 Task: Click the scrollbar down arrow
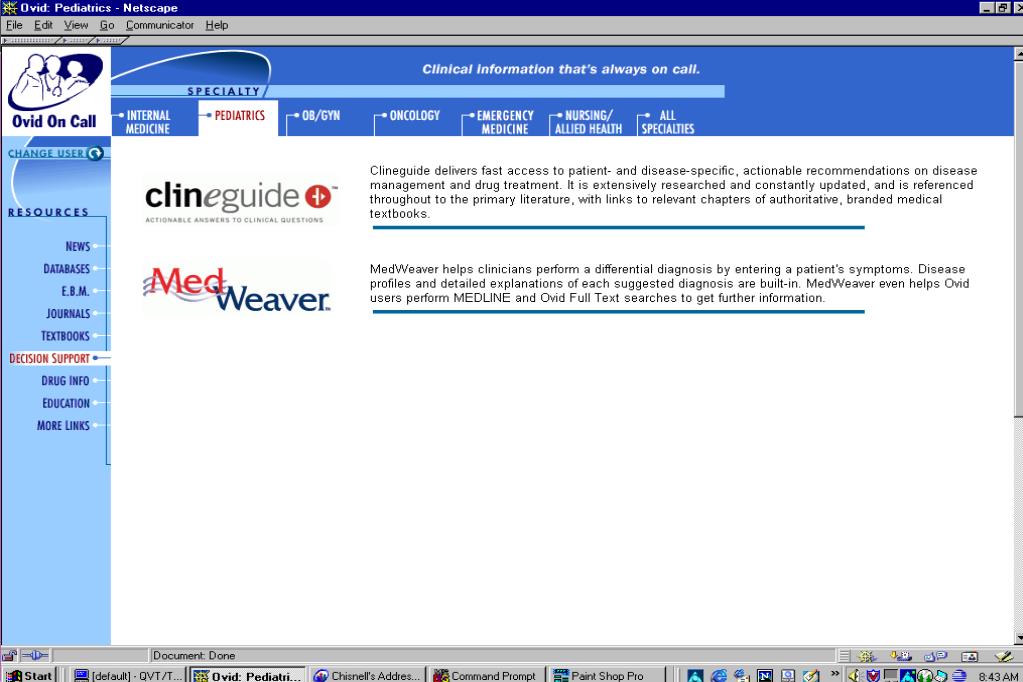click(x=1018, y=638)
